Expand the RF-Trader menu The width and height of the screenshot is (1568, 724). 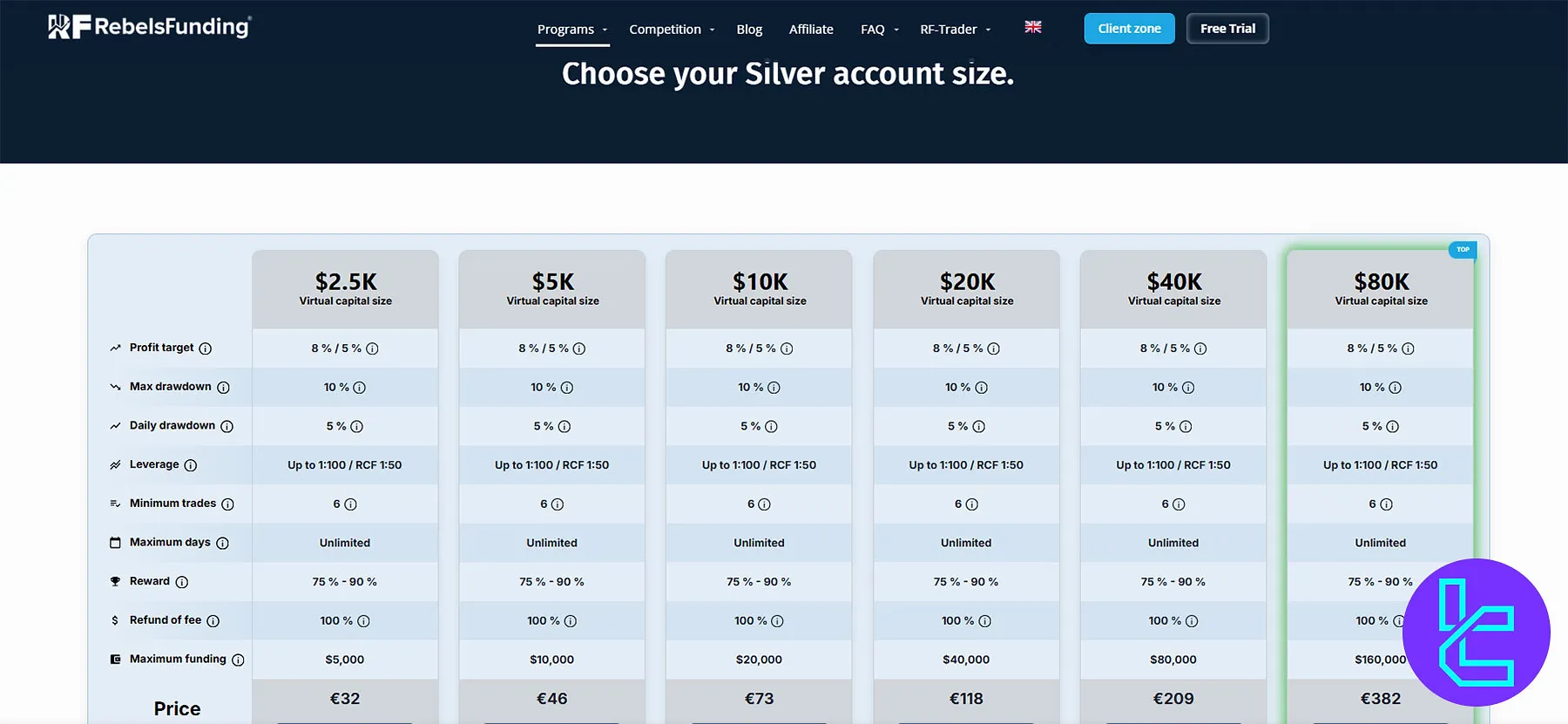click(x=949, y=29)
